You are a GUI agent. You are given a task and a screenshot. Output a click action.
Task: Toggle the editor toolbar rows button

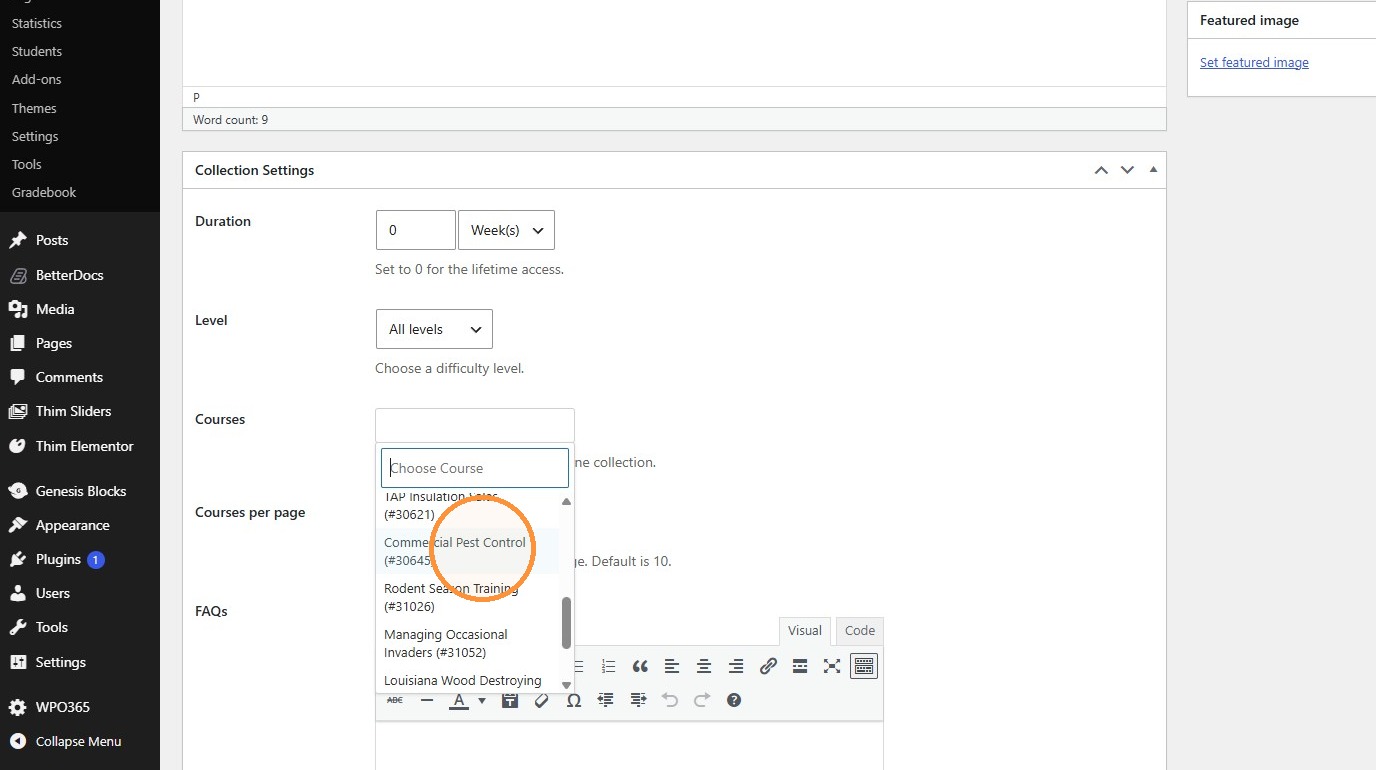(x=865, y=666)
